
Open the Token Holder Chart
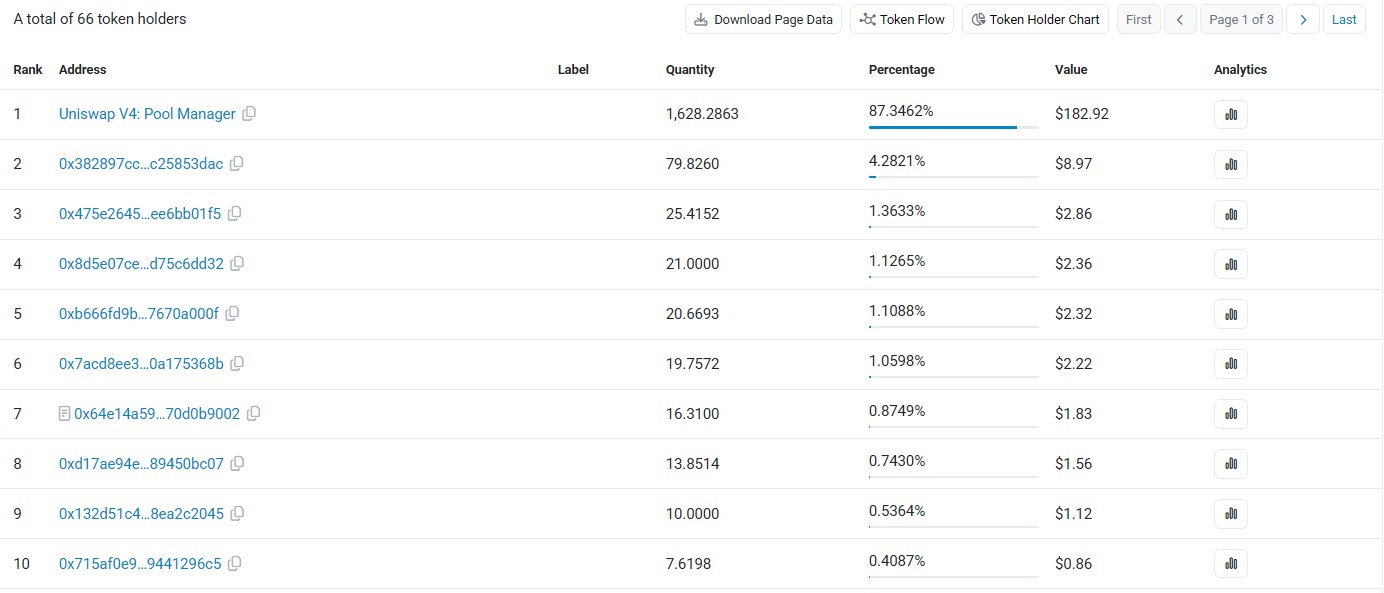[1035, 19]
